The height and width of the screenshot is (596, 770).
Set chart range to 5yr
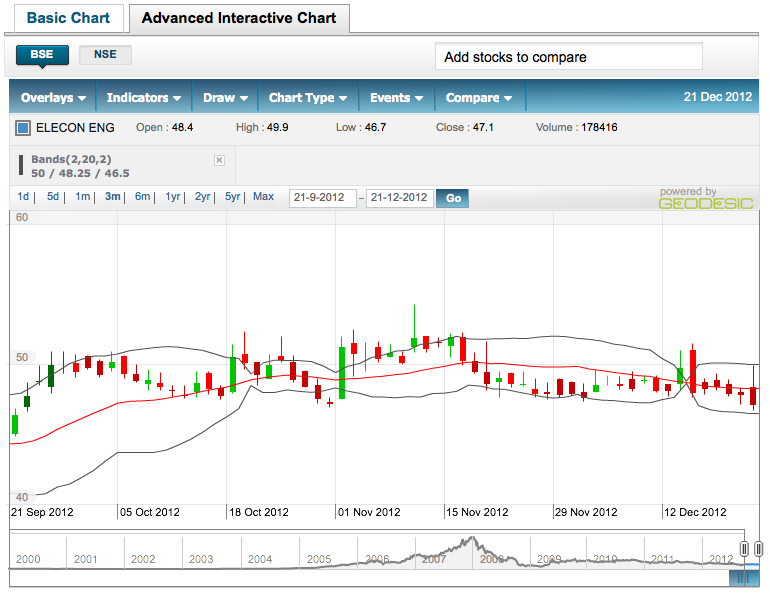232,196
